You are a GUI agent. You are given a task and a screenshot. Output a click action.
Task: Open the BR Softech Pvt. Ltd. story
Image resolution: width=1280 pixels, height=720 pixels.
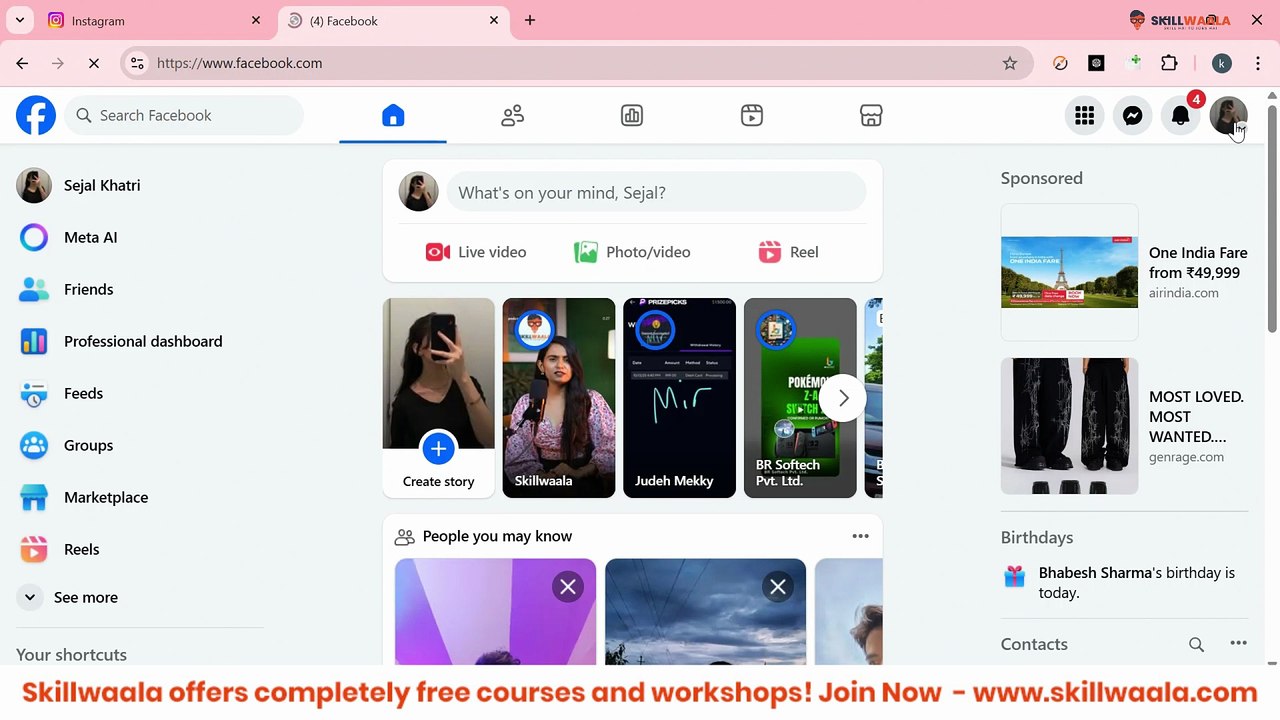(x=800, y=398)
